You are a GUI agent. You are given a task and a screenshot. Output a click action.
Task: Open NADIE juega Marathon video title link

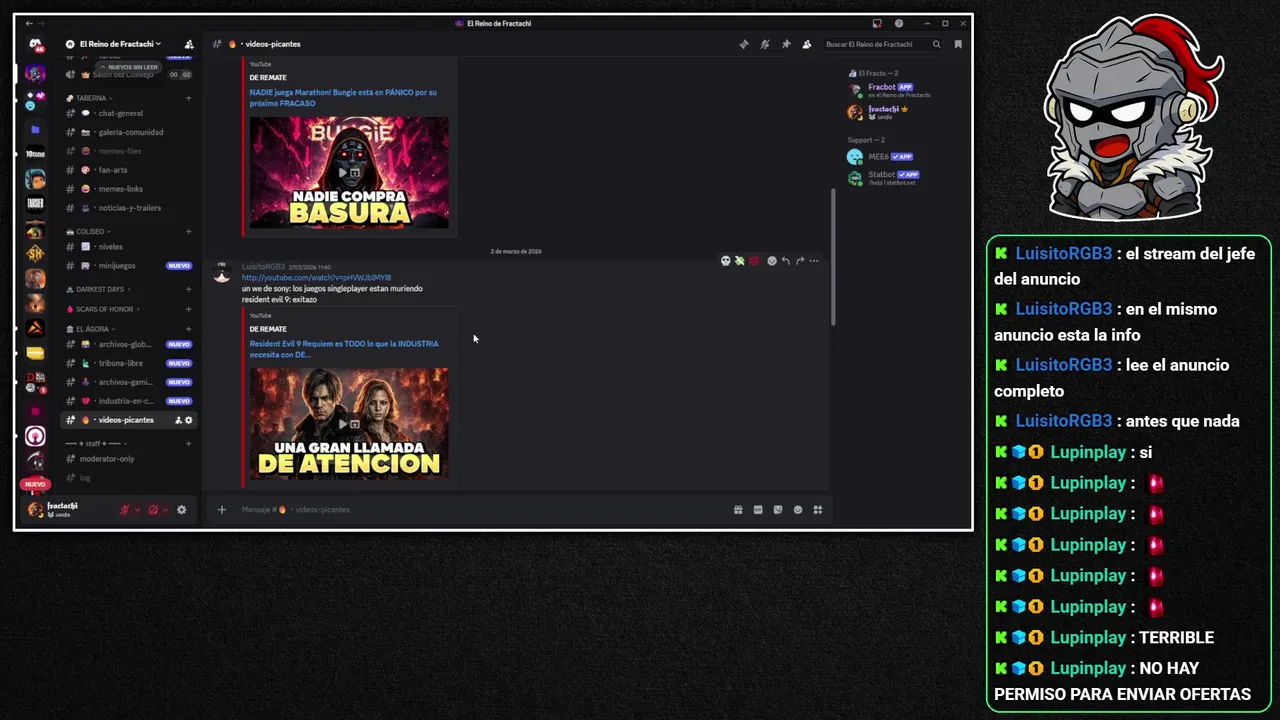(x=343, y=97)
